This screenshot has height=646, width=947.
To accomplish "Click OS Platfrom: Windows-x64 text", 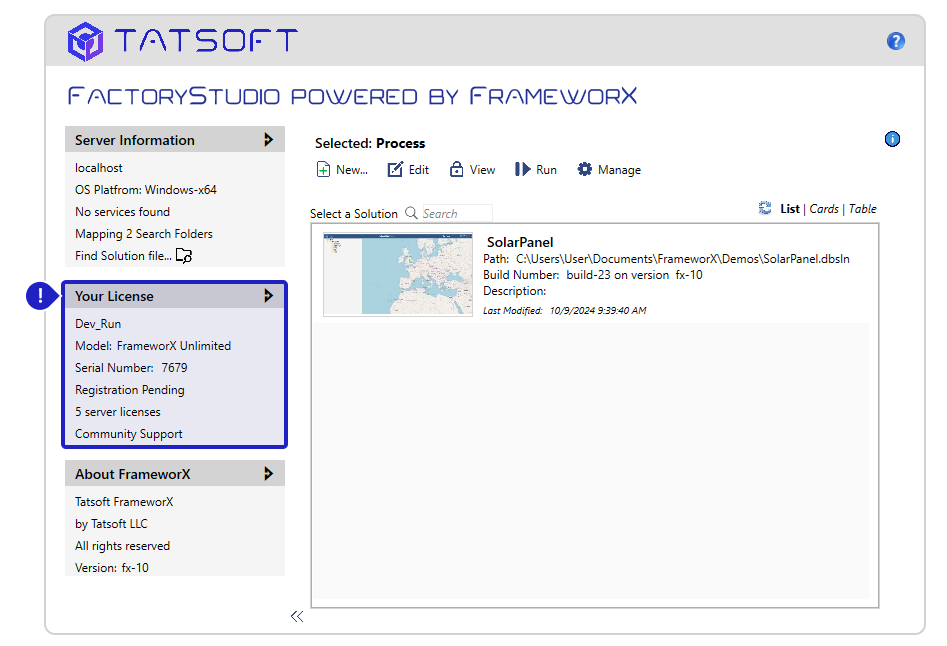I will click(146, 190).
